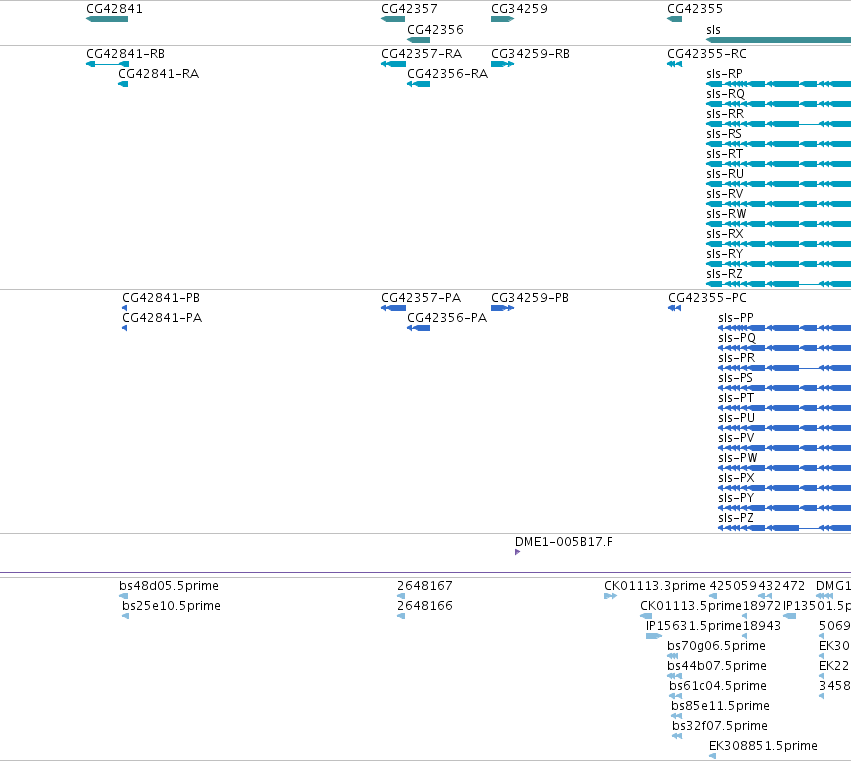Click protein CG42356-PA label
The image size is (851, 761).
(x=447, y=318)
